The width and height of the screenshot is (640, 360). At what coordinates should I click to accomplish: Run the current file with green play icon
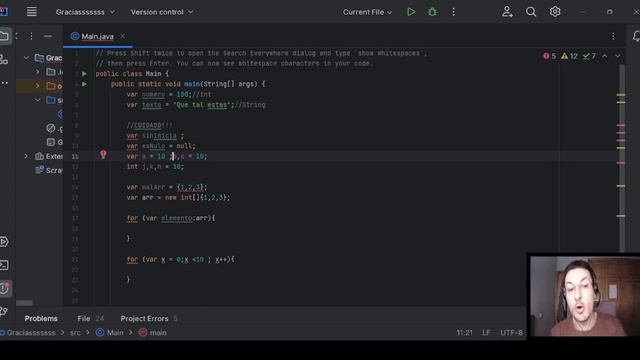411,12
